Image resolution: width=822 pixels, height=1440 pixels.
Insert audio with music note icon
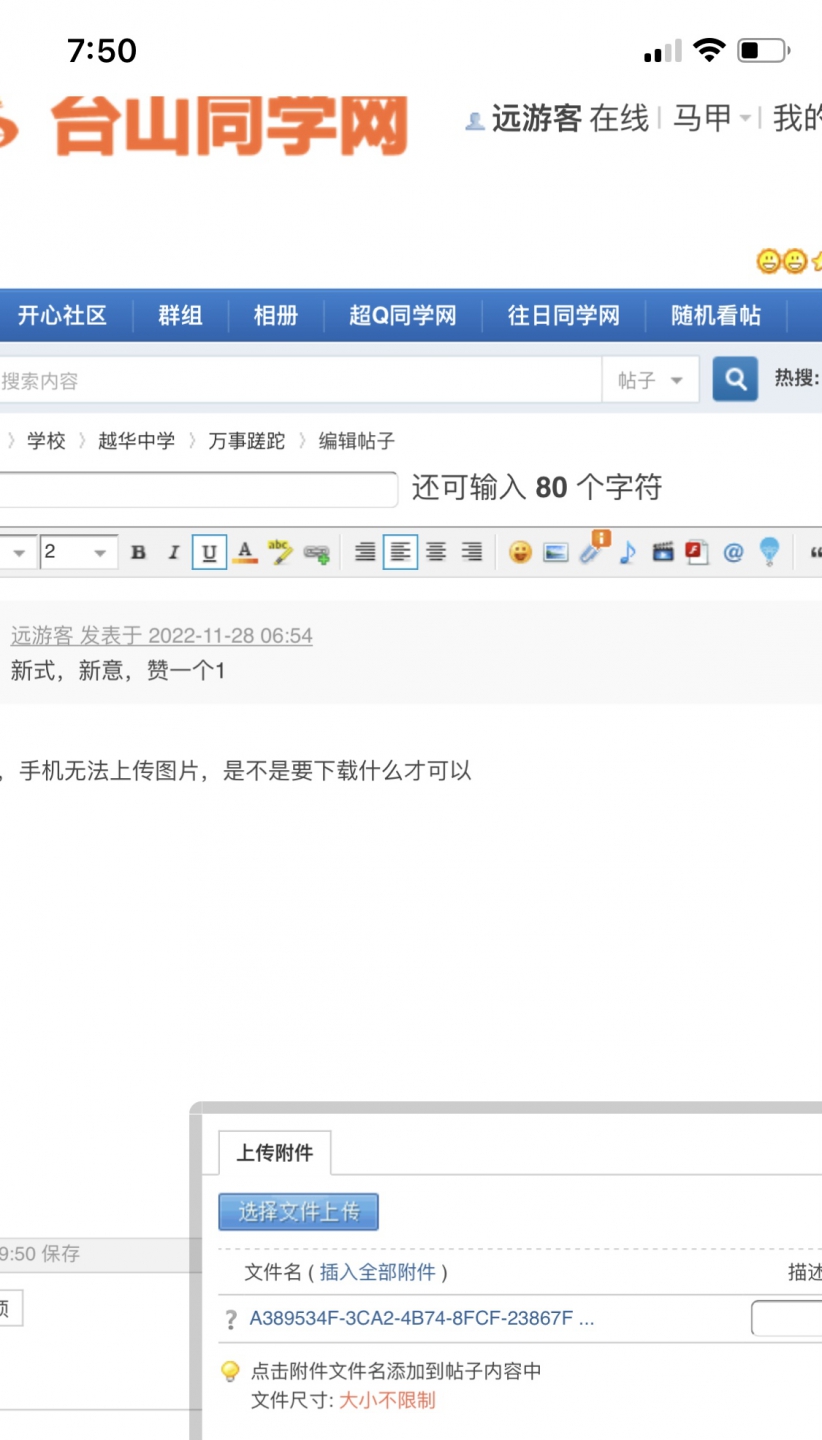627,552
